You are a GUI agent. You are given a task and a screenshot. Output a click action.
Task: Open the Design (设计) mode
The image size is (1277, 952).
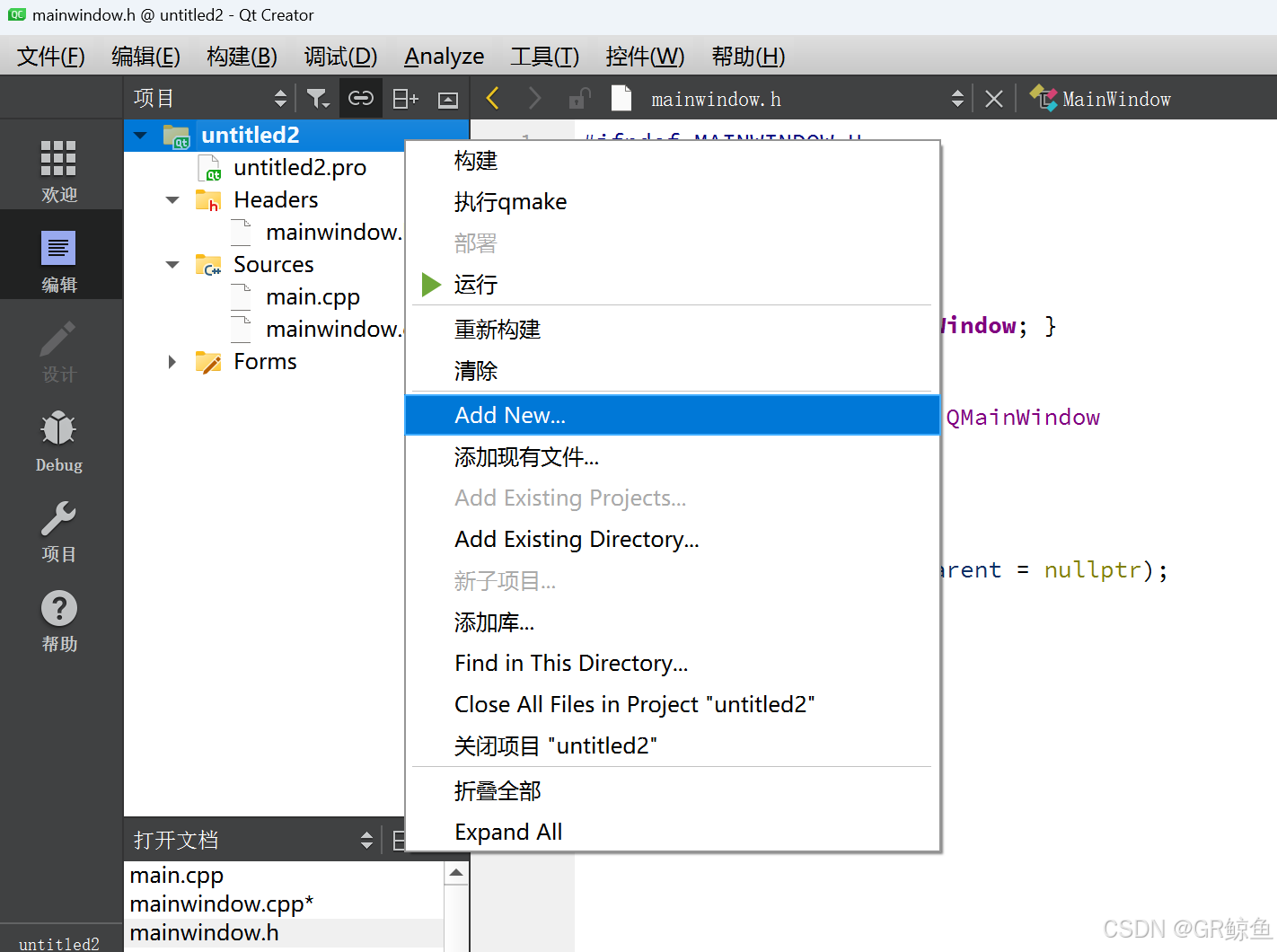[x=59, y=350]
